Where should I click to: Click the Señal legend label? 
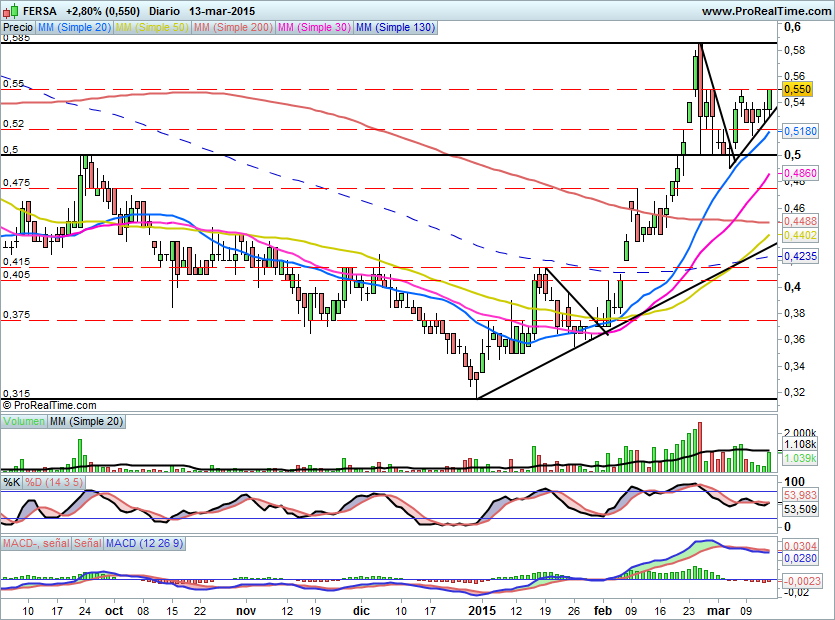[x=88, y=543]
